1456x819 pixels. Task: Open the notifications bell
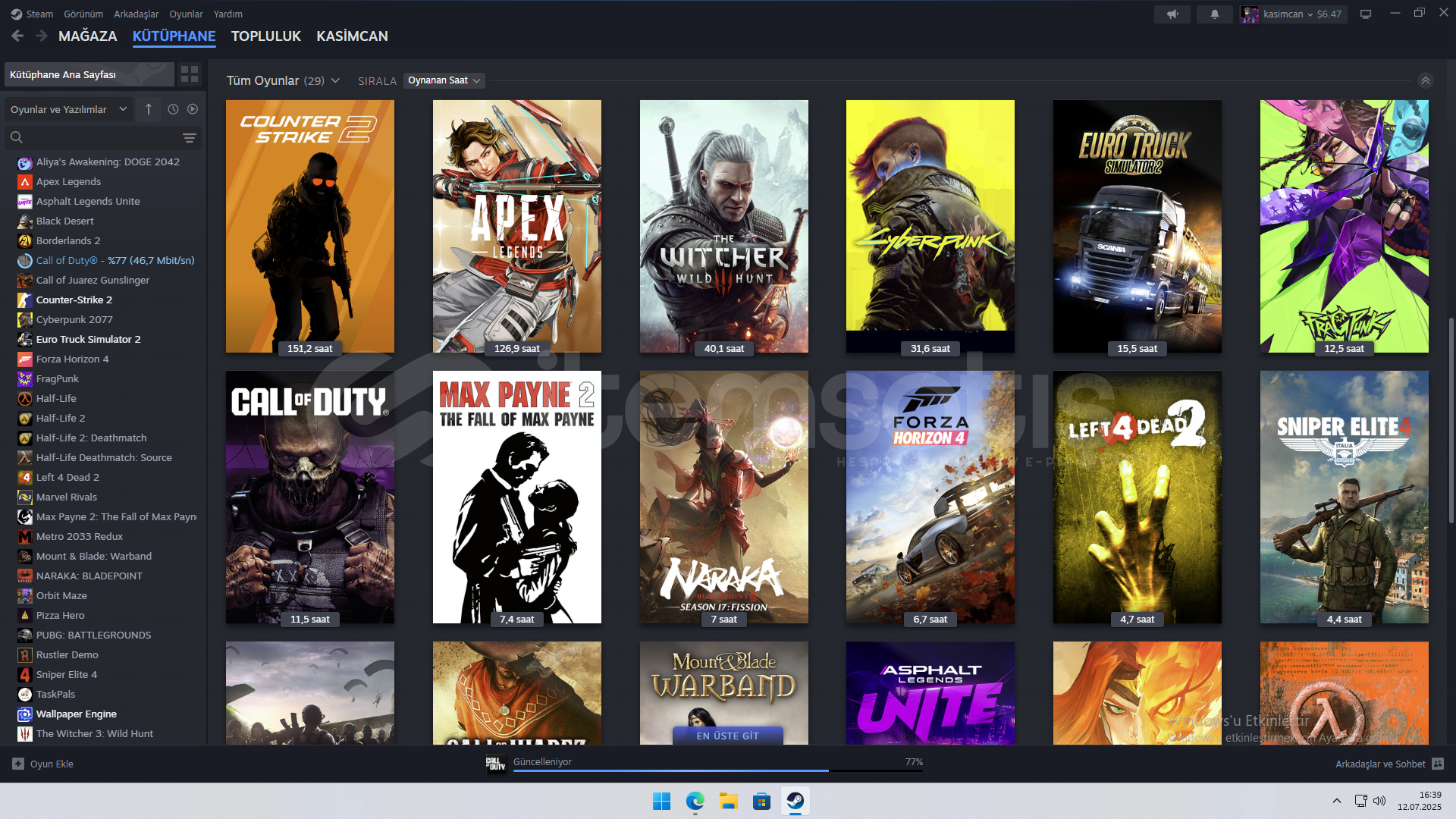[1214, 14]
